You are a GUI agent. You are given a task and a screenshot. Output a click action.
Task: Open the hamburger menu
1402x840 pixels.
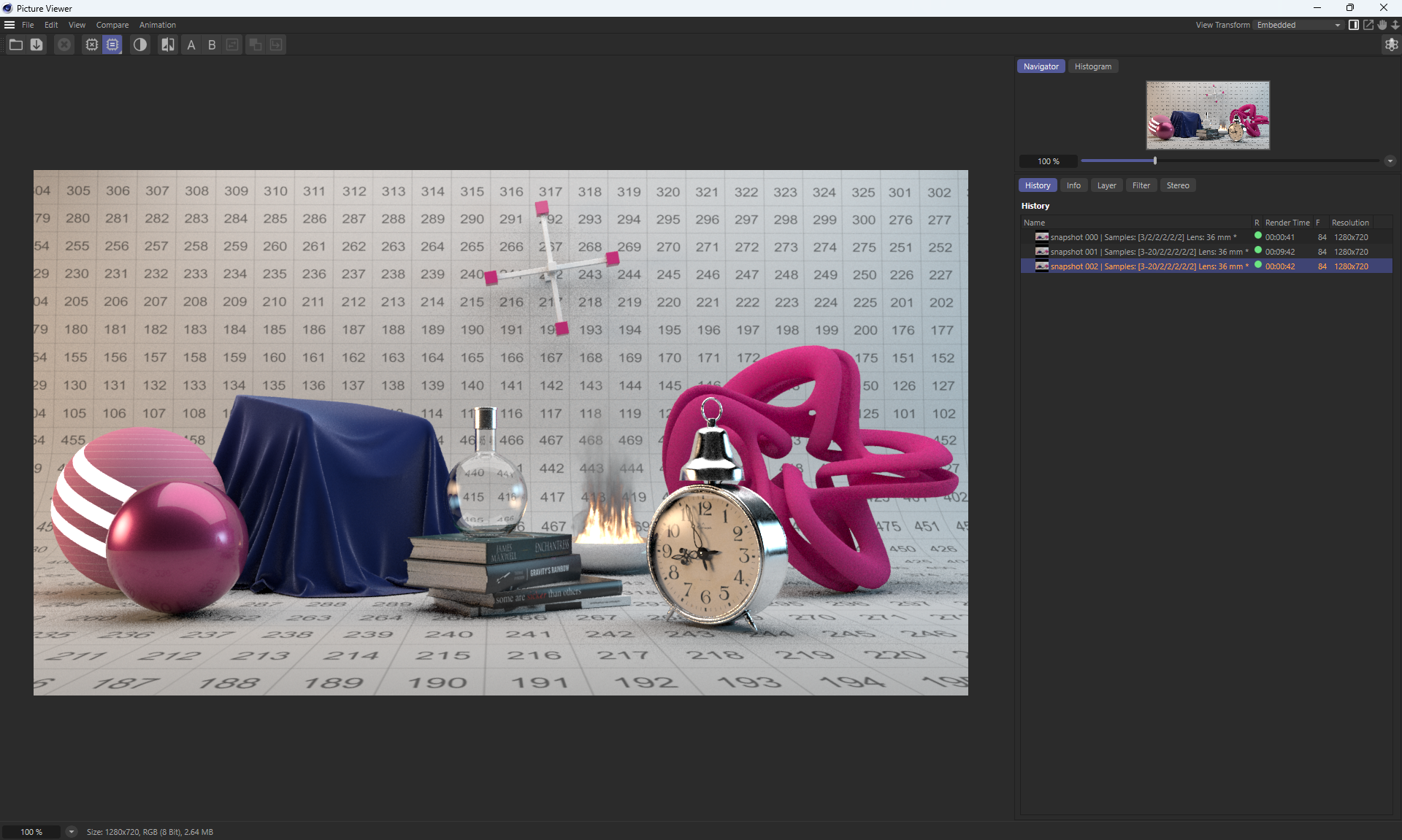coord(9,25)
